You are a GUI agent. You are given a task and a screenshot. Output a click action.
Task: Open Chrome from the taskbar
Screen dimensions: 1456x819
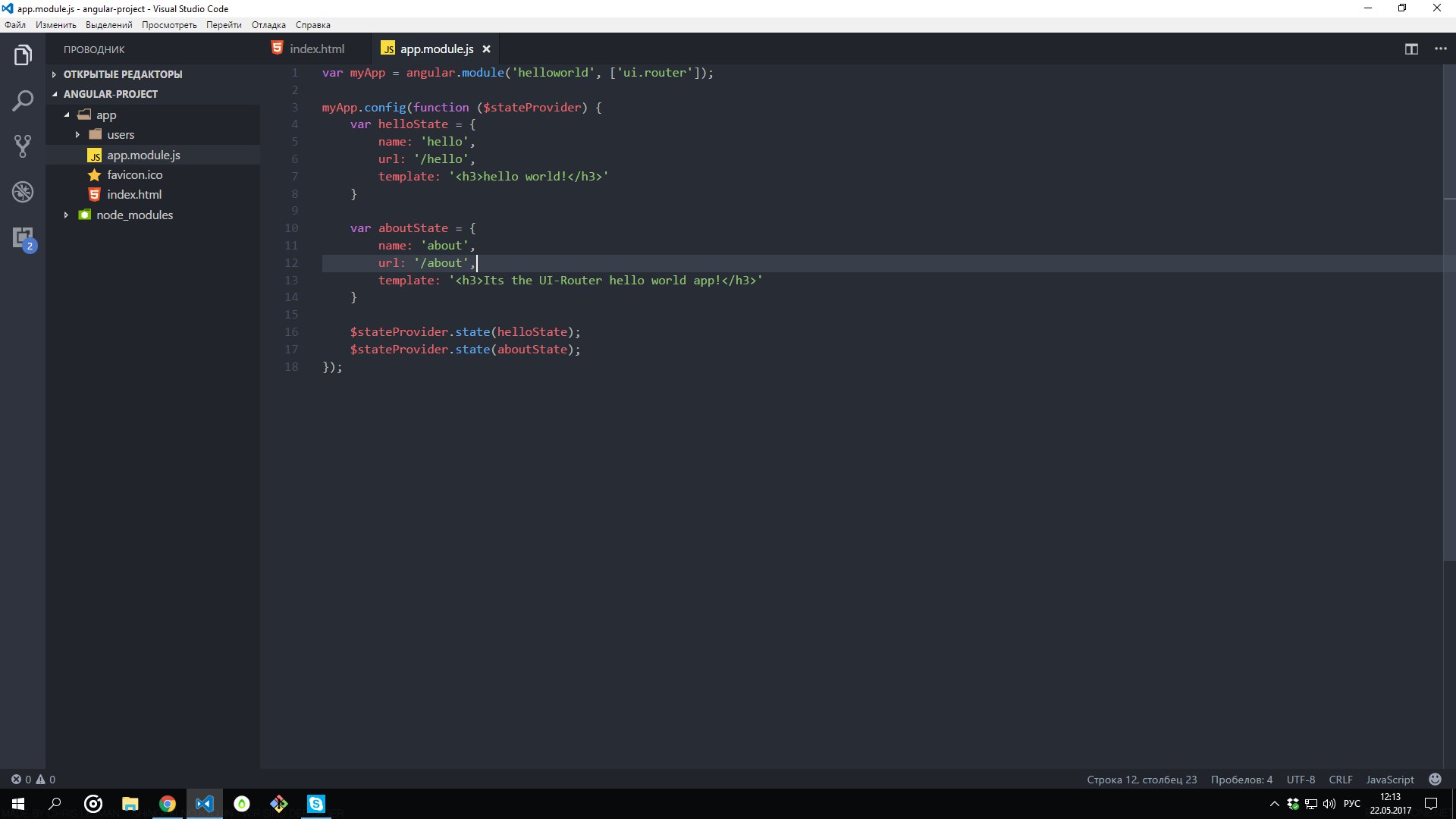168,804
